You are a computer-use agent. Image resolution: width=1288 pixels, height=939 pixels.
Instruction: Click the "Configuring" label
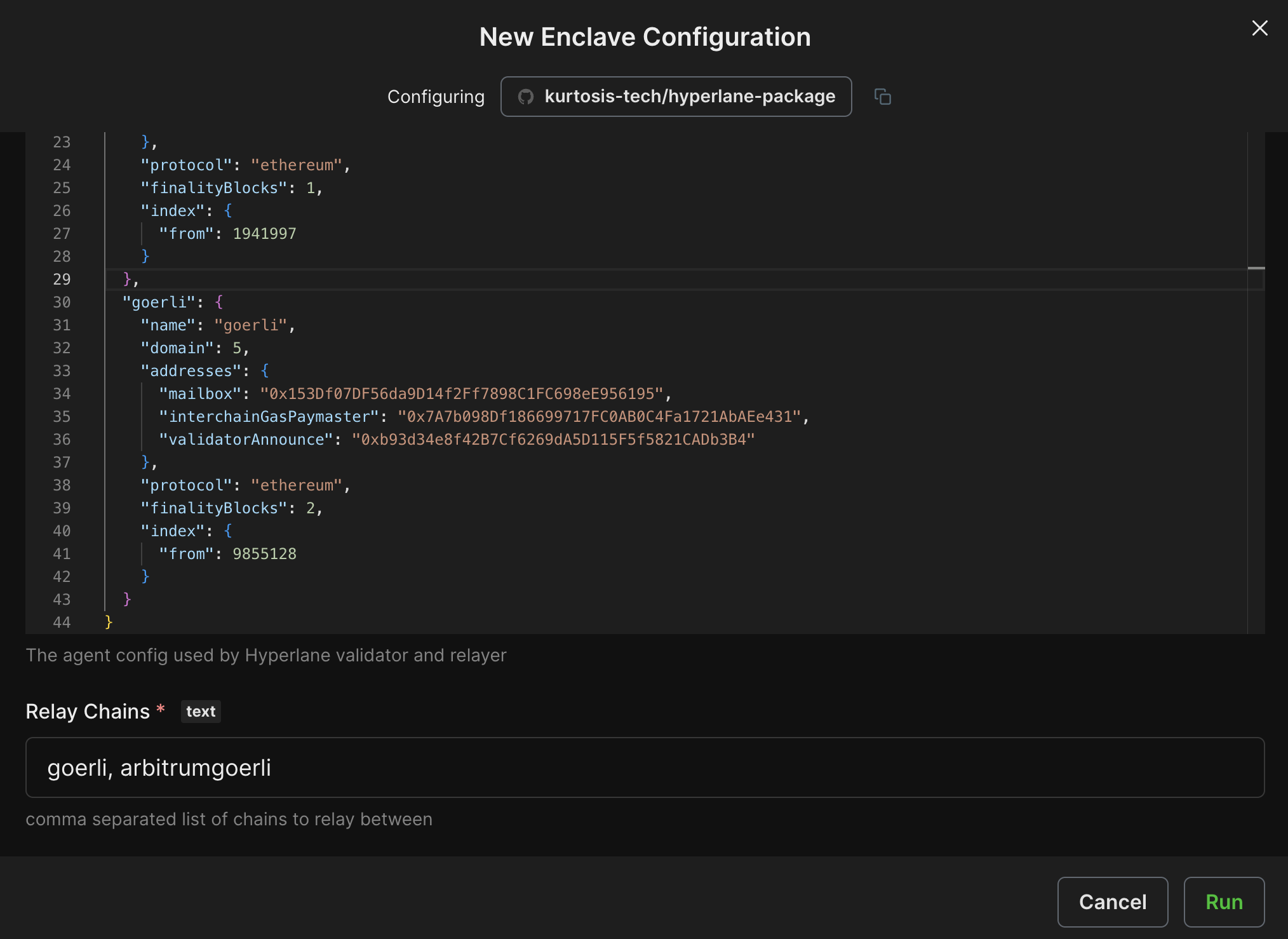click(x=436, y=97)
